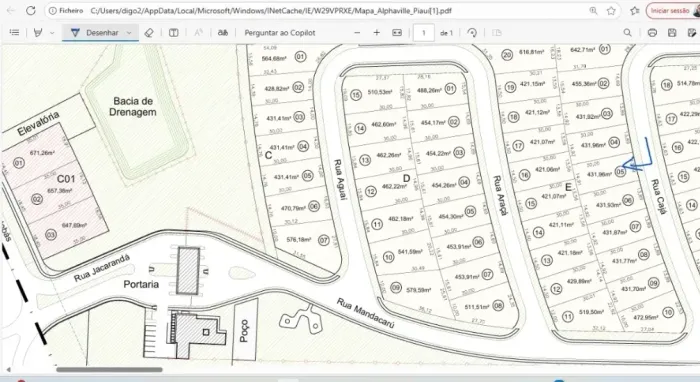Image resolution: width=700 pixels, height=382 pixels.
Task: Click the horizontal scrollbar thumb
Action: tap(109, 370)
